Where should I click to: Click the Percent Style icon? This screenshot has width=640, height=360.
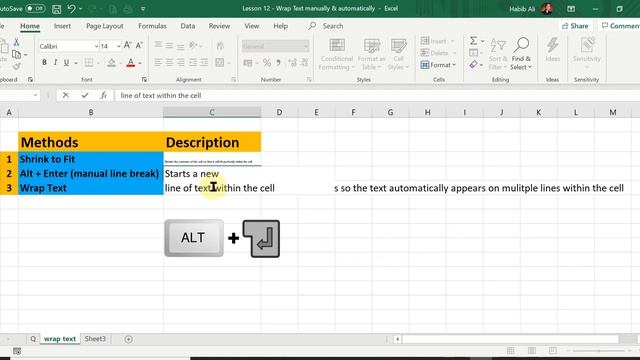[x=267, y=63]
